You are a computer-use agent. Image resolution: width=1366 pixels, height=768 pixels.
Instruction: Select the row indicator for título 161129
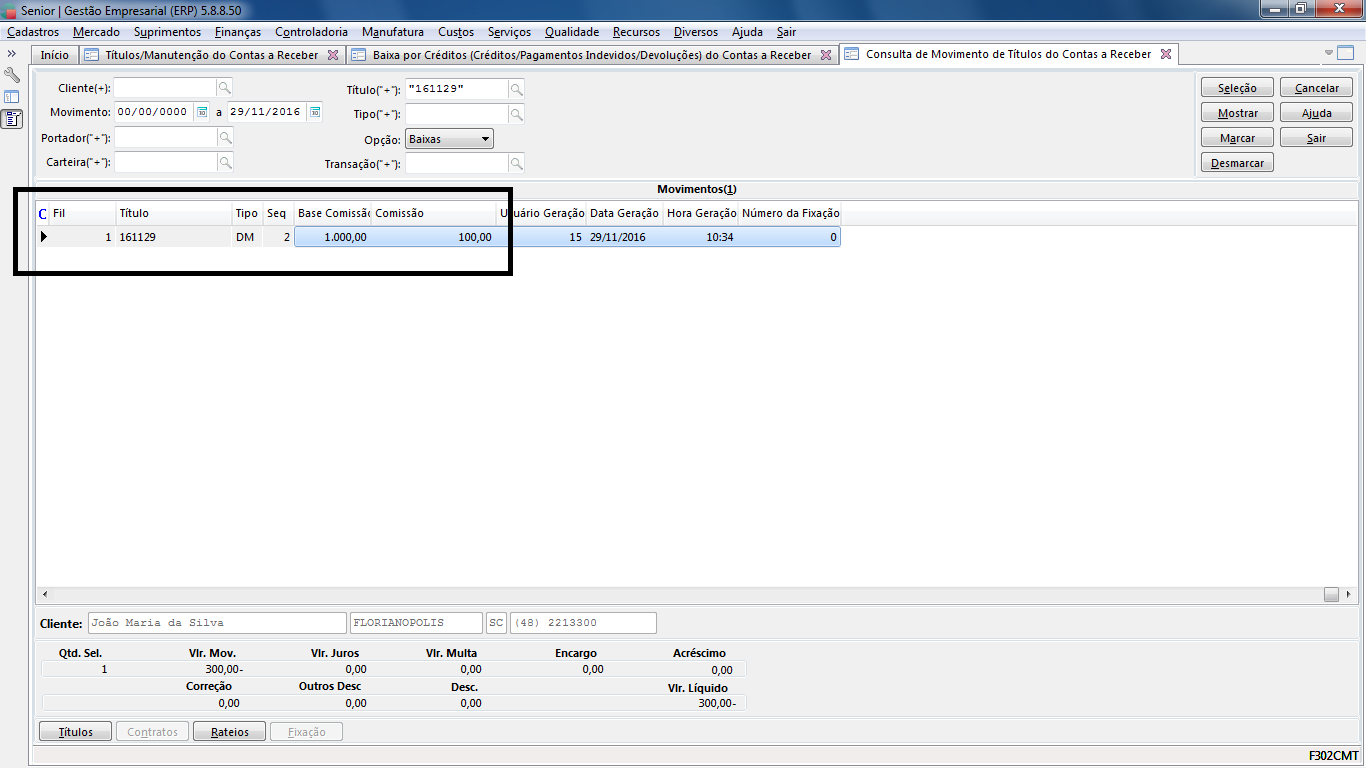pos(43,237)
